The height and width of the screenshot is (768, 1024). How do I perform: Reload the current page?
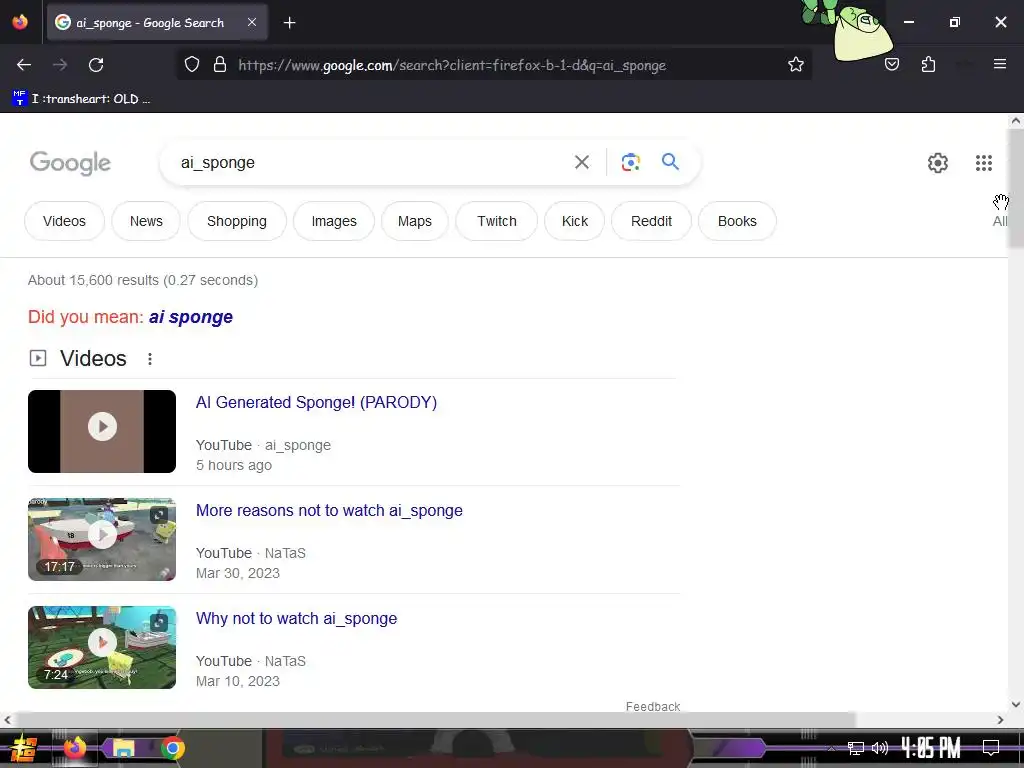click(96, 65)
